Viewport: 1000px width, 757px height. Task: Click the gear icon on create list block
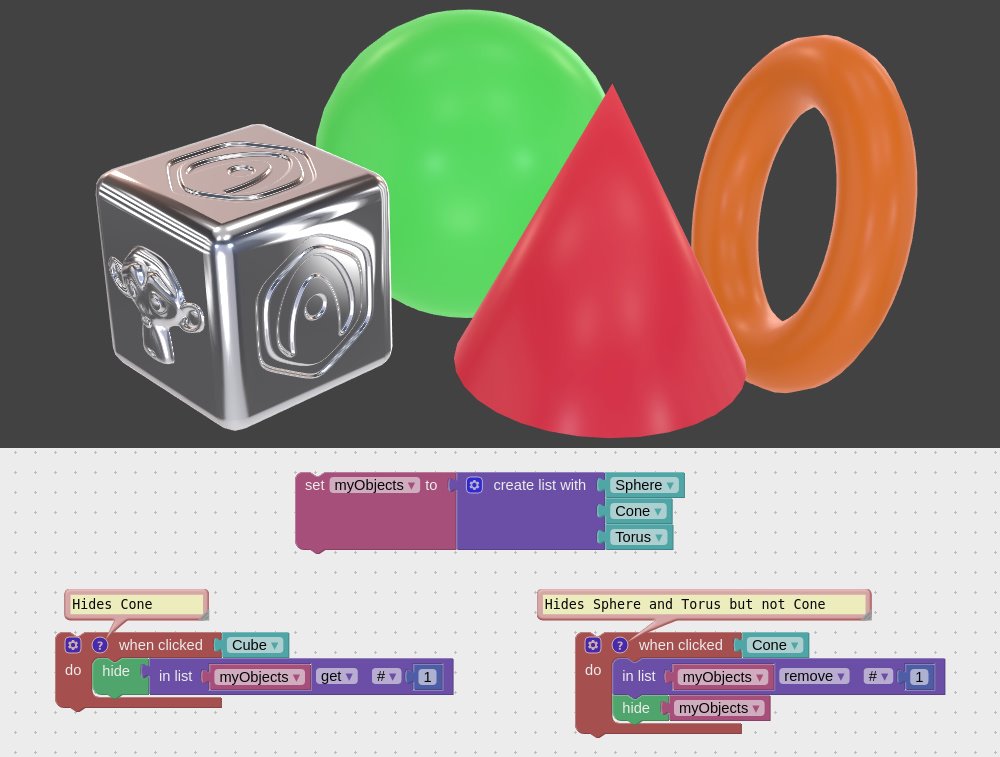(474, 485)
